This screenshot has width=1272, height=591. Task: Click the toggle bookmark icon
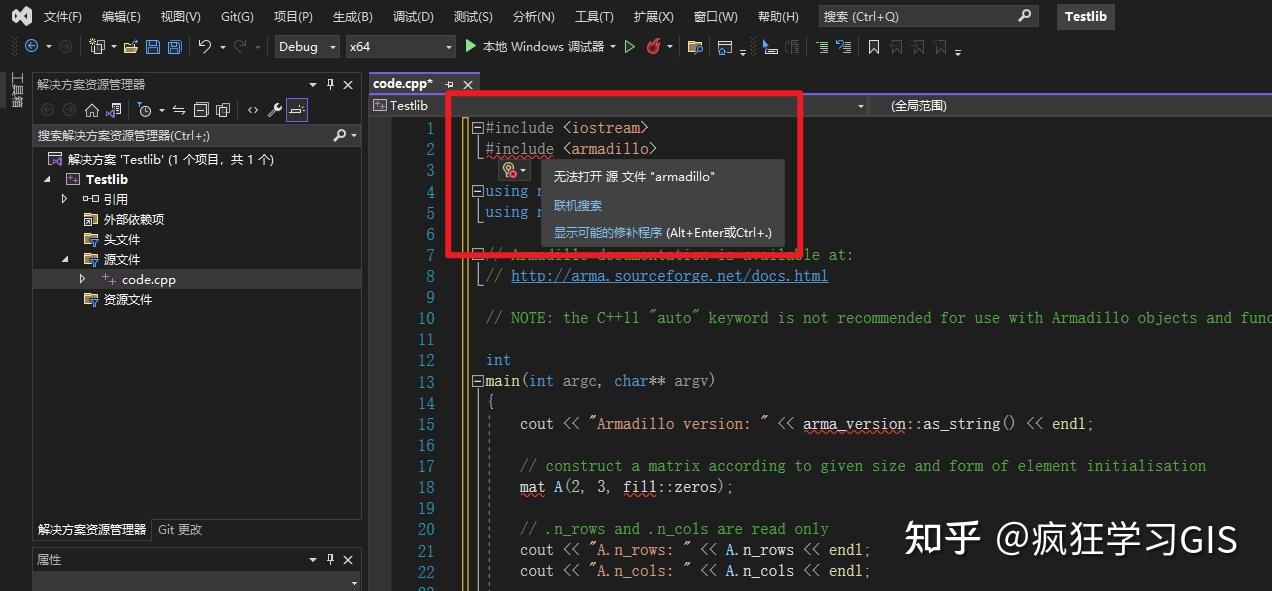tap(873, 47)
